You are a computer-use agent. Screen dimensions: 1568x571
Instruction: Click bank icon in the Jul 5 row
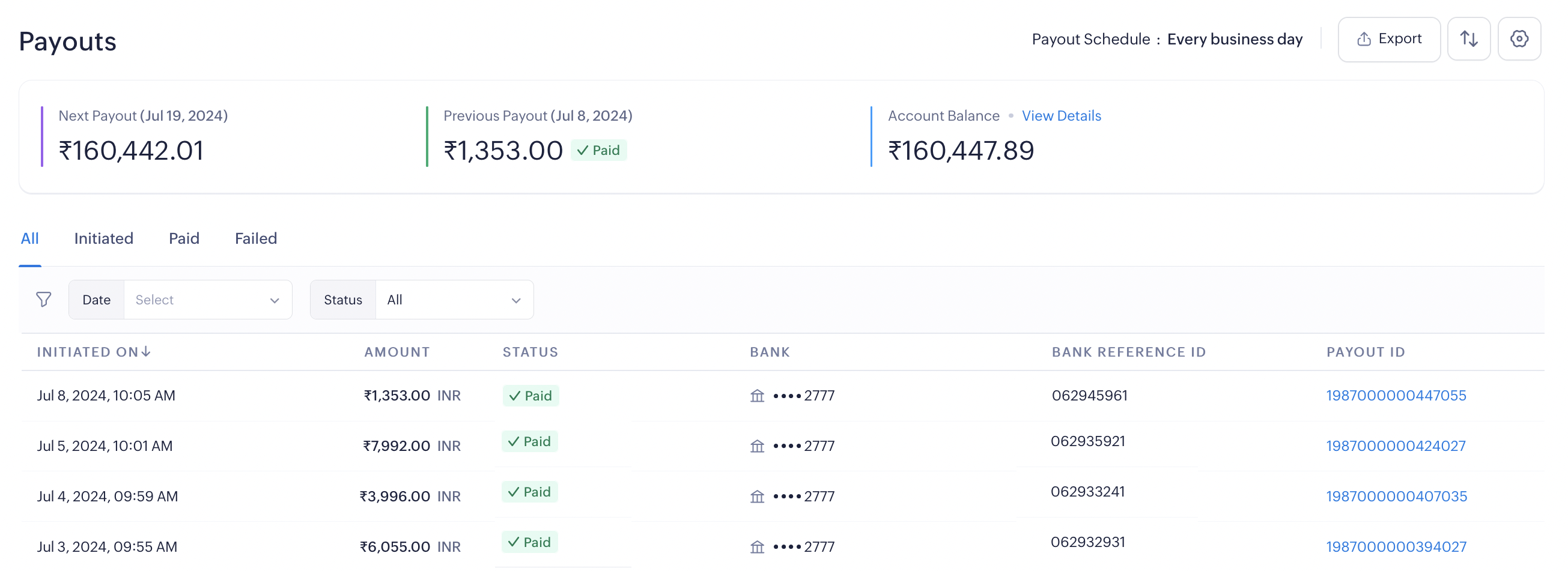coord(756,446)
